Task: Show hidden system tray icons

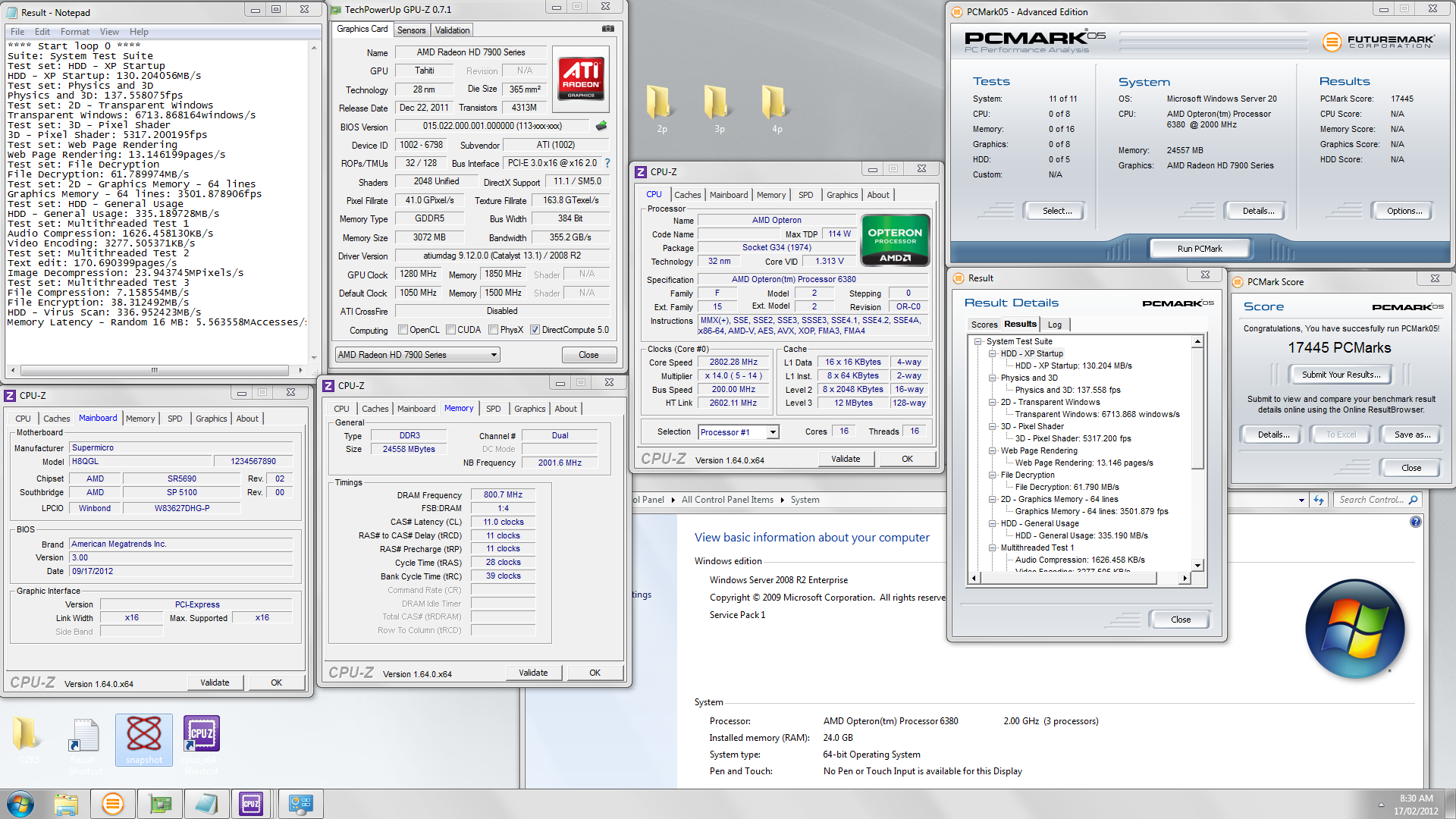Action: (x=1381, y=804)
